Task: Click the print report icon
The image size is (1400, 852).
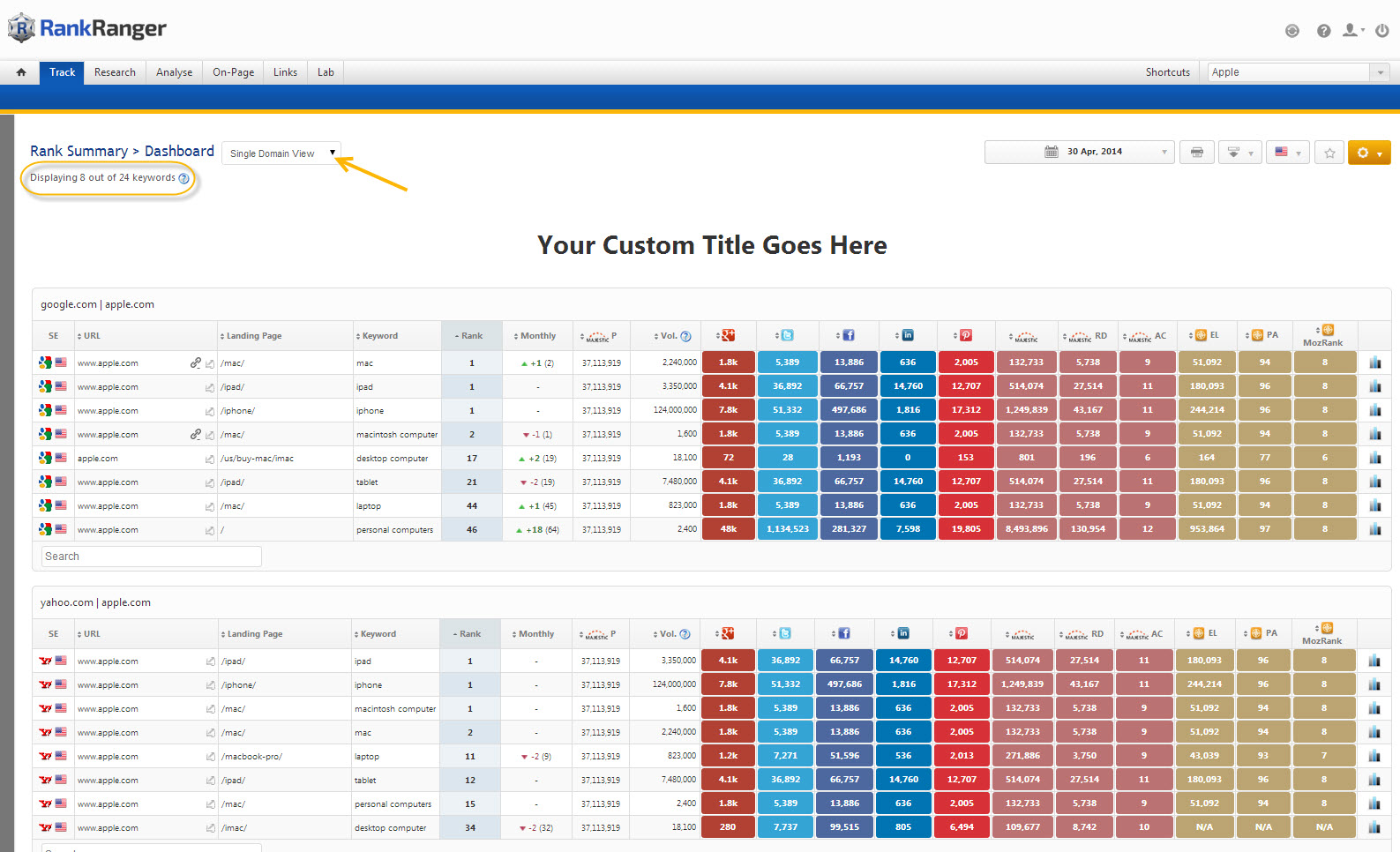Action: pyautogui.click(x=1196, y=153)
